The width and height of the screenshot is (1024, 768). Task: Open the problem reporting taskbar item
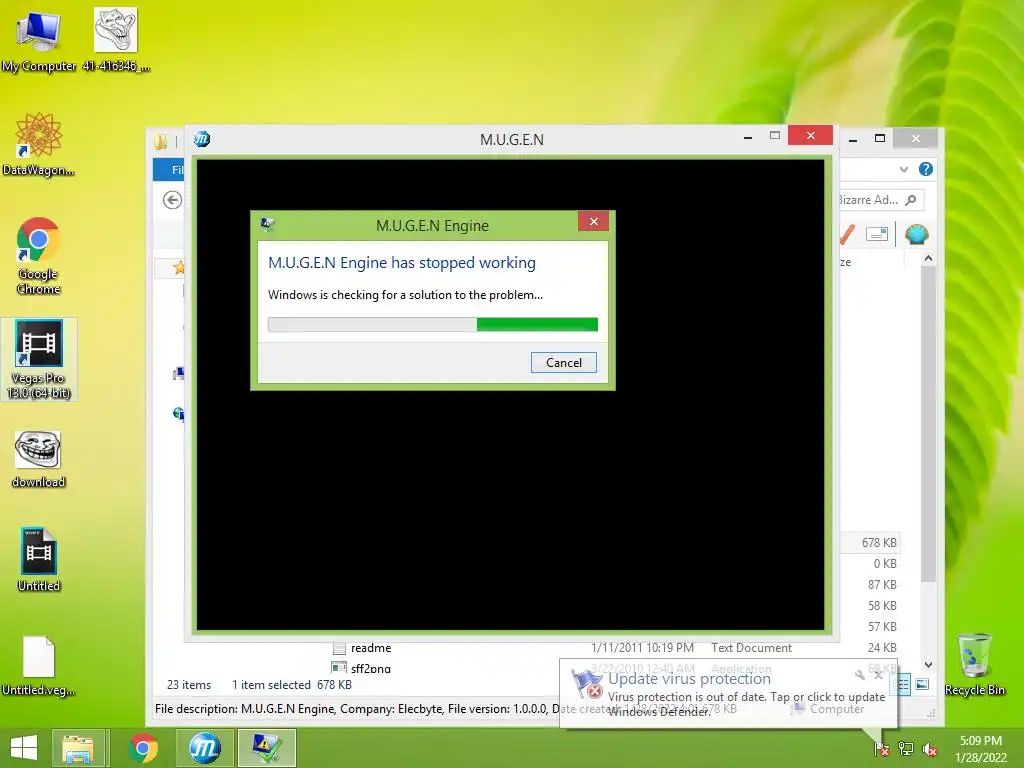[266, 748]
